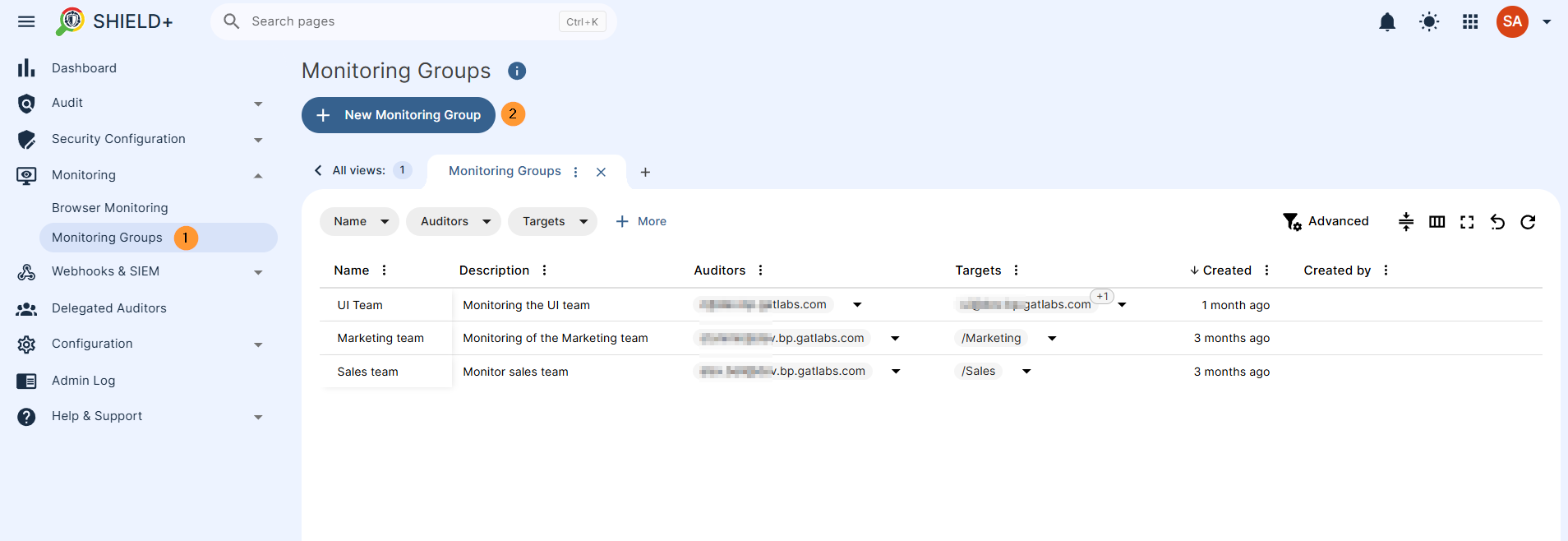Go to Browser Monitoring
Viewport: 1568px width, 541px height.
(x=110, y=208)
